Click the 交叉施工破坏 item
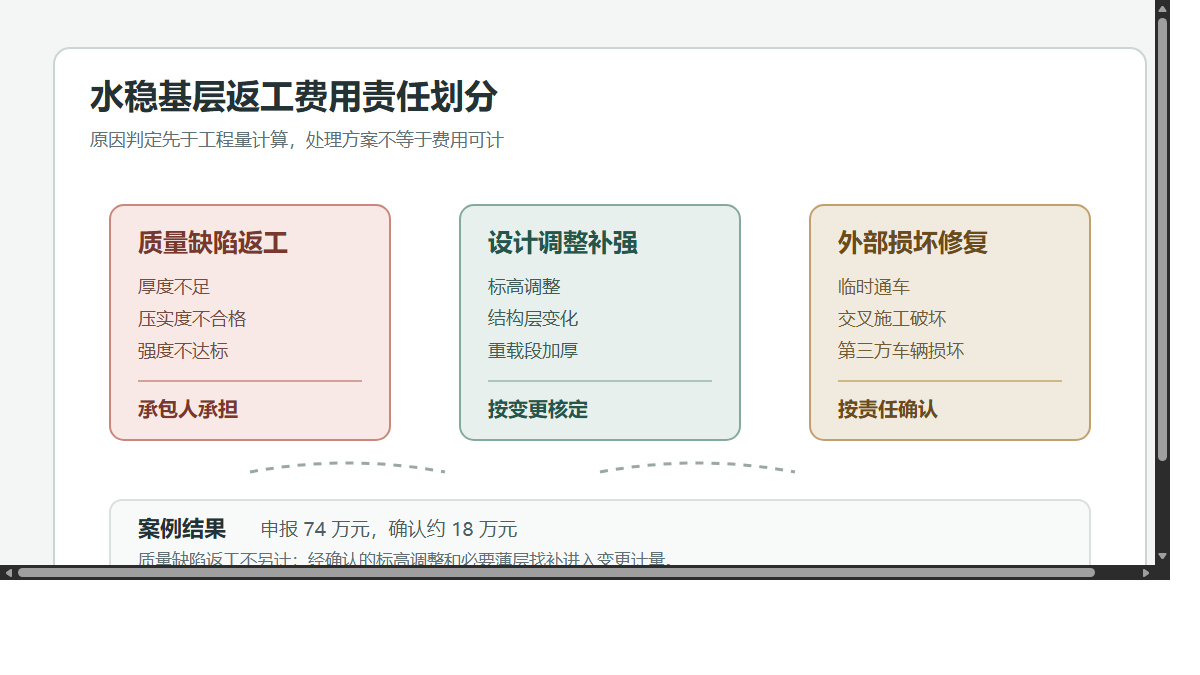The height and width of the screenshot is (675, 1200). tap(892, 319)
